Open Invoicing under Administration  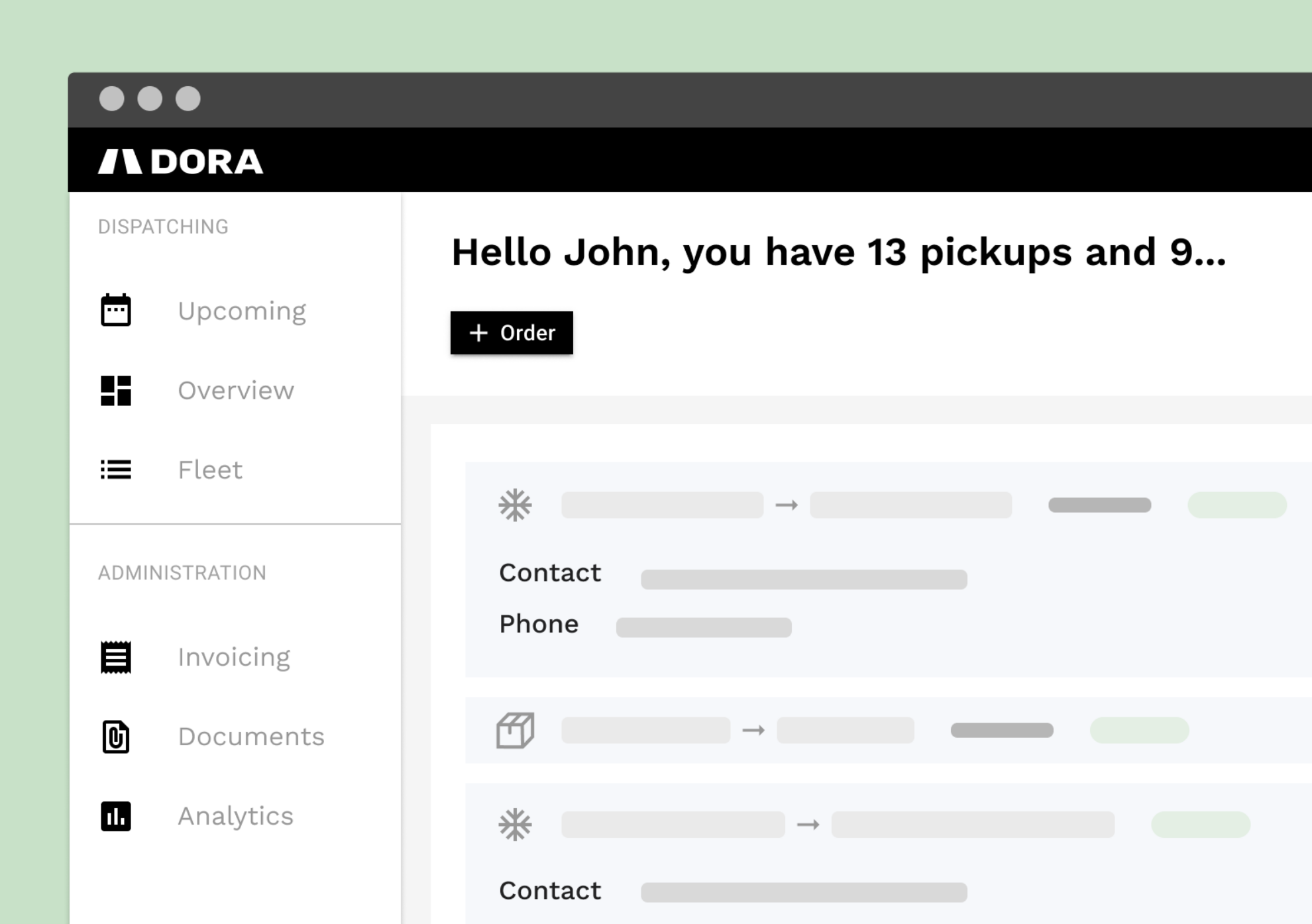tap(233, 657)
